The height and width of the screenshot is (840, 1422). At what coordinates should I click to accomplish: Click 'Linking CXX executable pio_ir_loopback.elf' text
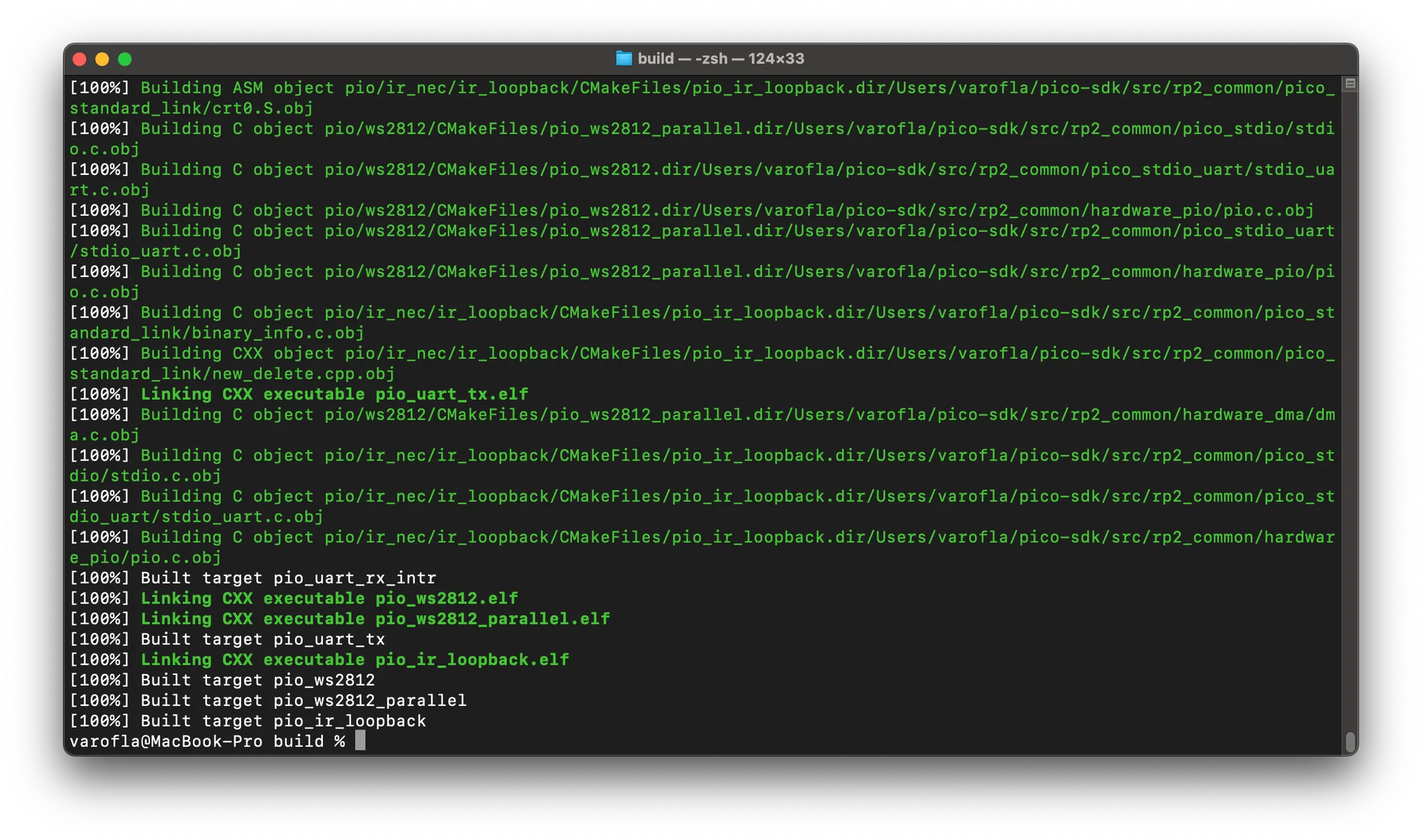coord(355,660)
